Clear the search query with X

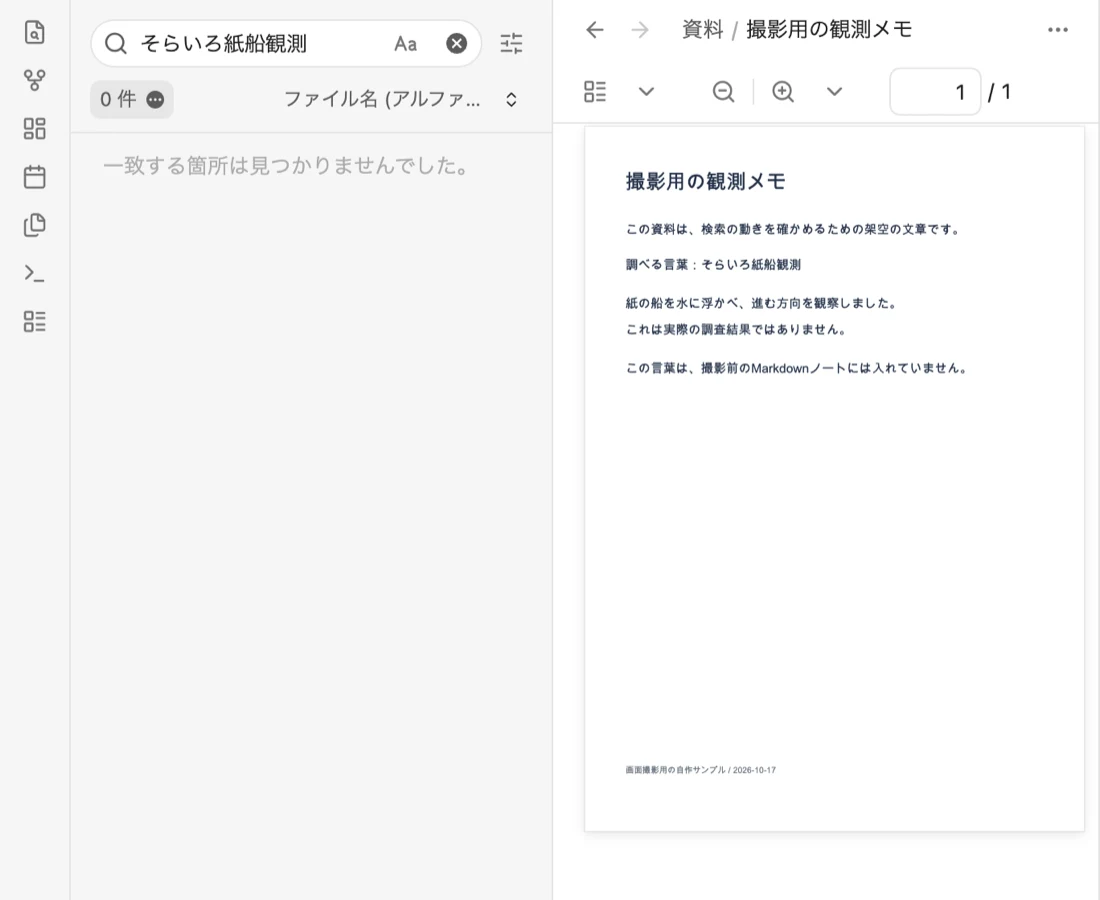457,43
